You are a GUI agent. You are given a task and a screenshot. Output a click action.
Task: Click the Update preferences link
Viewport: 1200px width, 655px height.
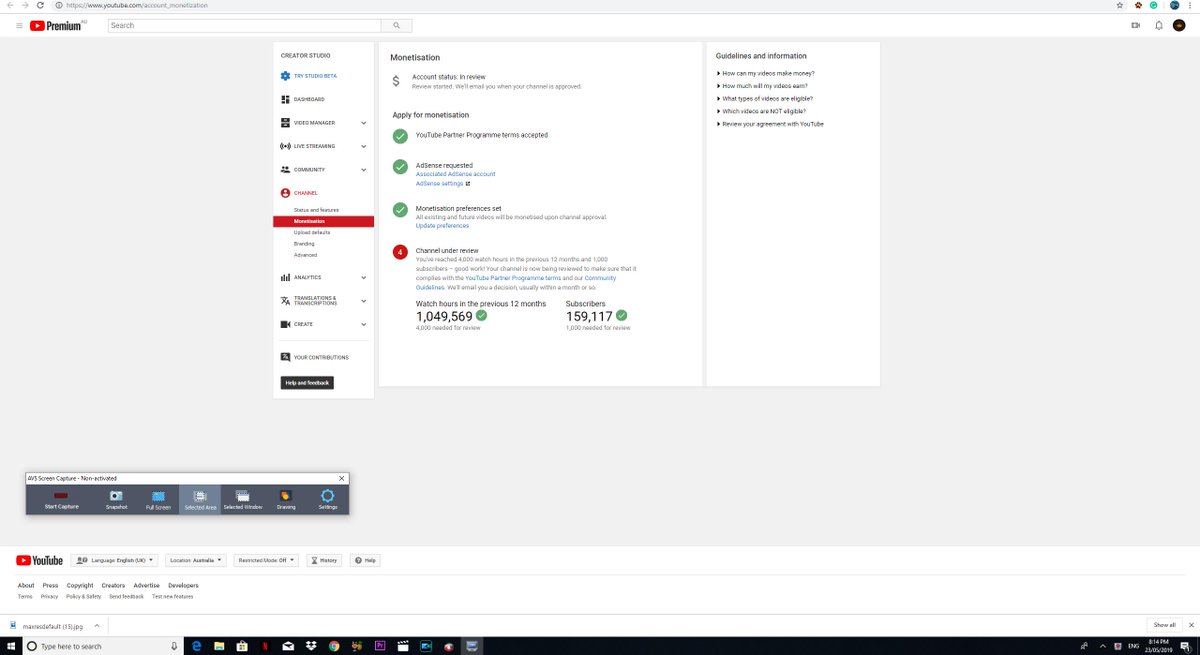442,226
